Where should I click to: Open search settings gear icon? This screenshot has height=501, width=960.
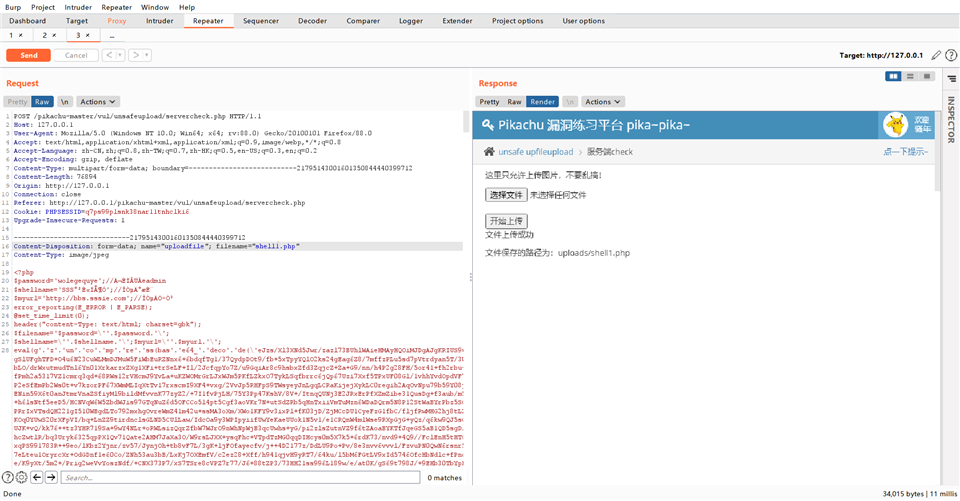[x=21, y=477]
